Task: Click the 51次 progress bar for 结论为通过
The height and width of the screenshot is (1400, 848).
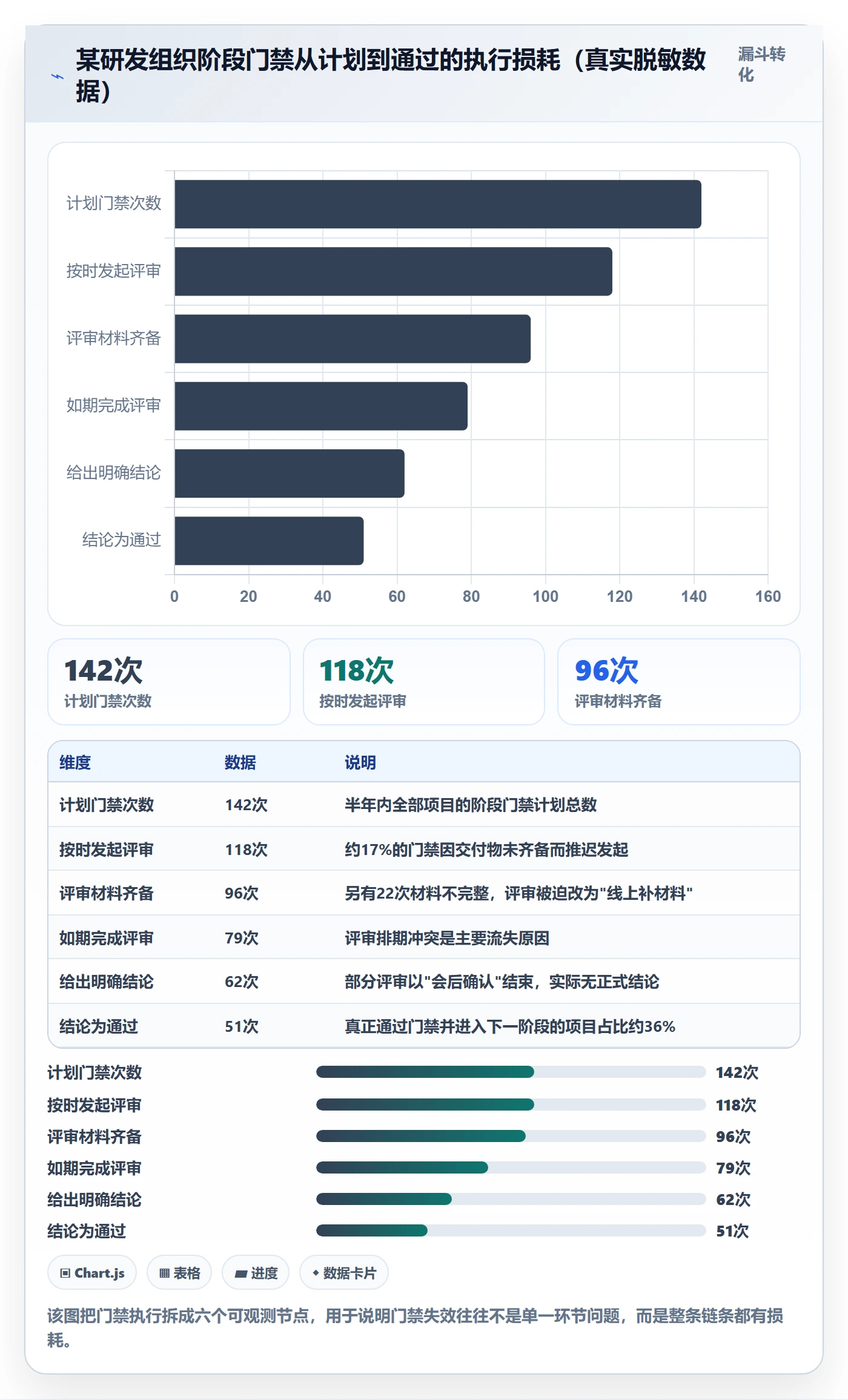Action: click(x=511, y=1230)
